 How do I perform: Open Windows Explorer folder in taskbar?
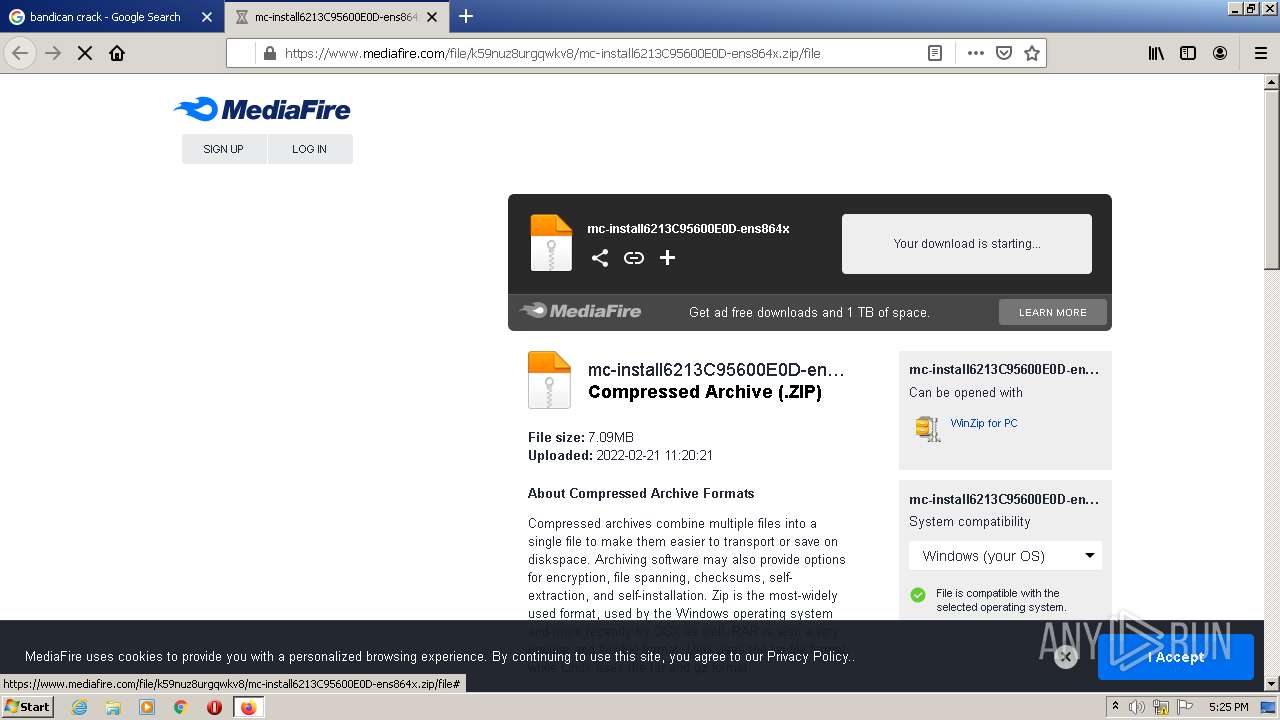113,707
